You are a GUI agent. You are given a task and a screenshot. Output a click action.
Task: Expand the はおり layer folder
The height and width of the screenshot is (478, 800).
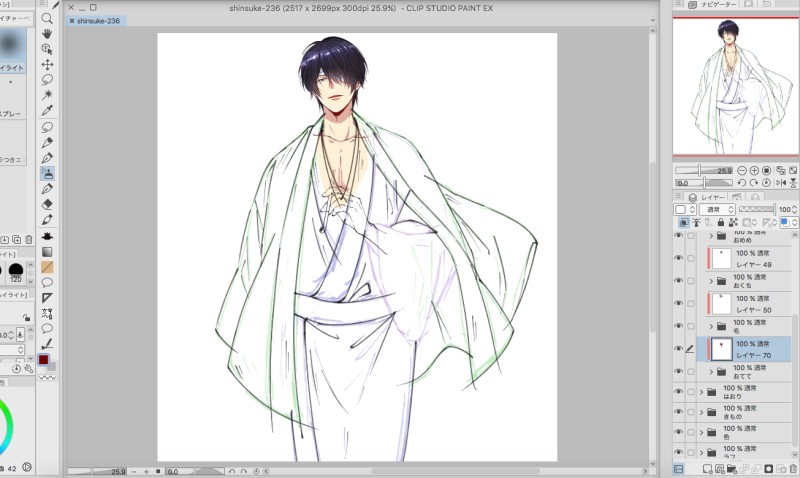(702, 392)
